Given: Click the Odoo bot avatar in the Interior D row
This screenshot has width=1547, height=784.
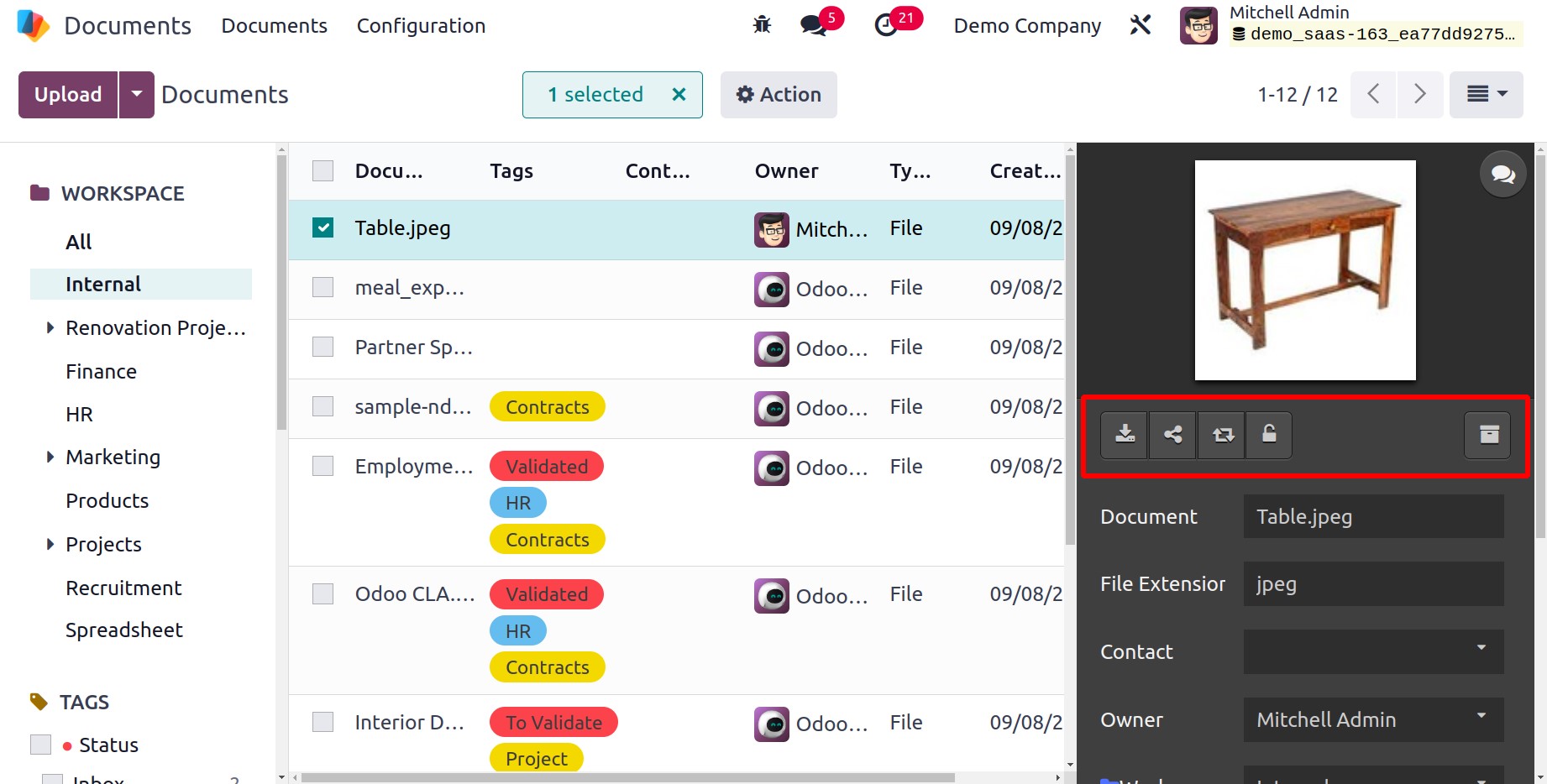Looking at the screenshot, I should pos(772,724).
